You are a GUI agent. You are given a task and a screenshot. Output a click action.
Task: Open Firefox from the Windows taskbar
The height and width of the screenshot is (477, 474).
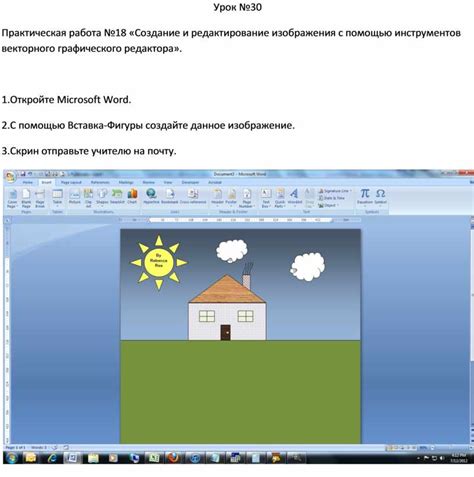click(173, 458)
